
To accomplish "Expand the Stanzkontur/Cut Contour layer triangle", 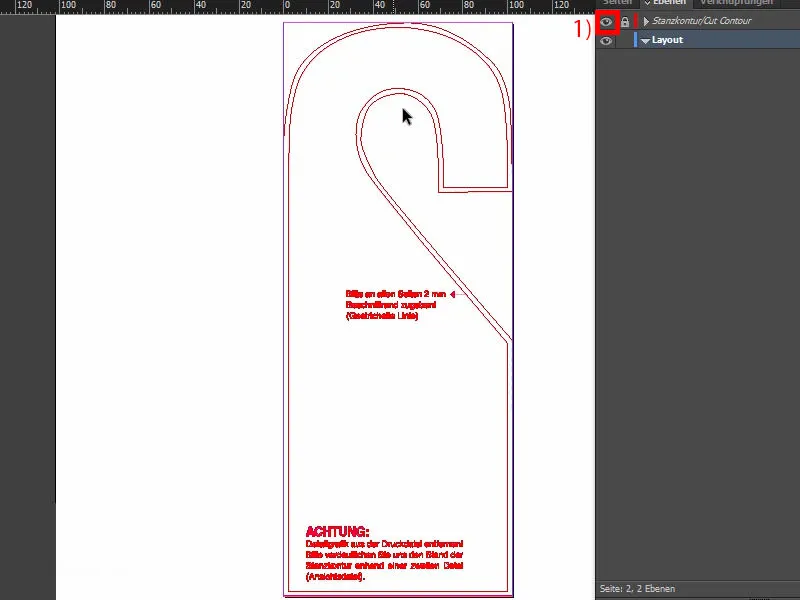I will 646,21.
